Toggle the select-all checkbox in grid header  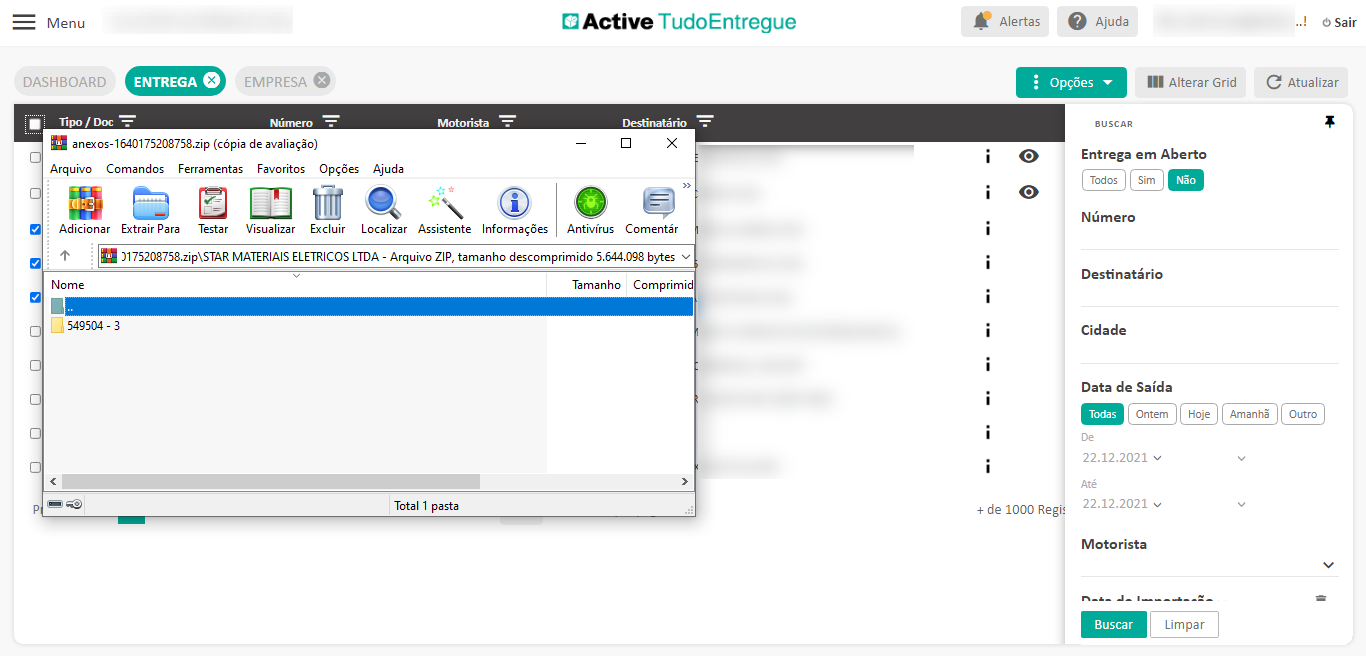point(35,124)
